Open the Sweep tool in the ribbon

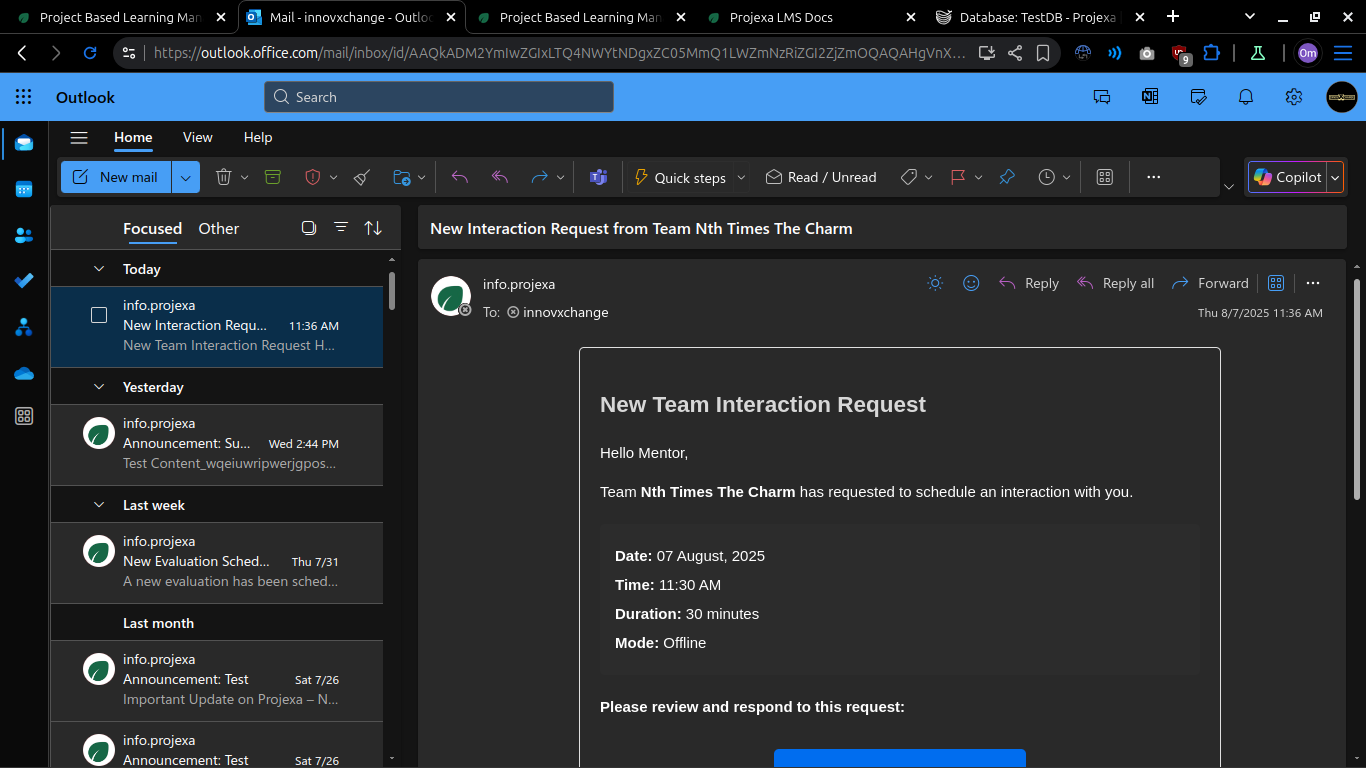point(361,177)
